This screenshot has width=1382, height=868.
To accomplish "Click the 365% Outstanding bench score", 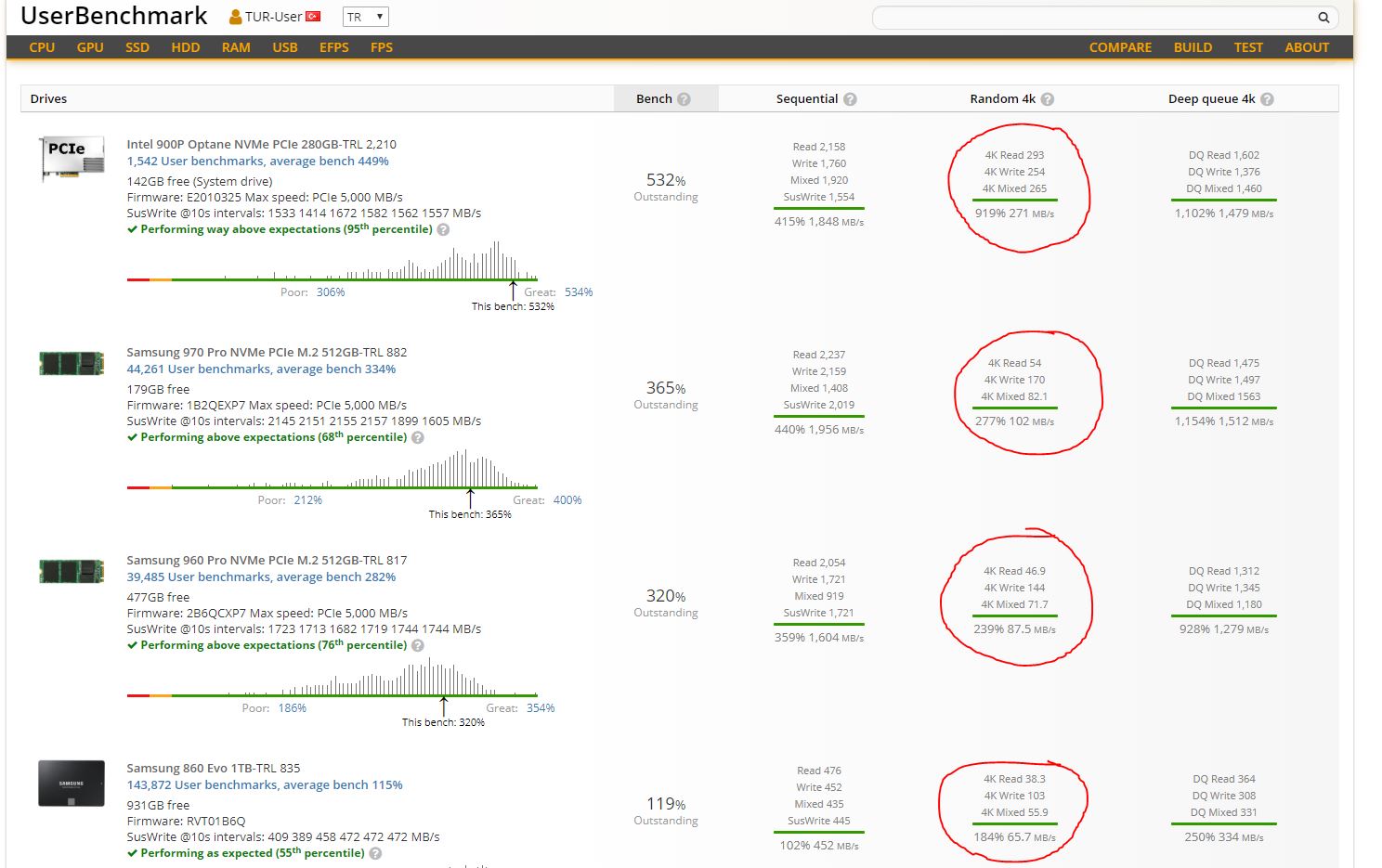I will tap(666, 395).
